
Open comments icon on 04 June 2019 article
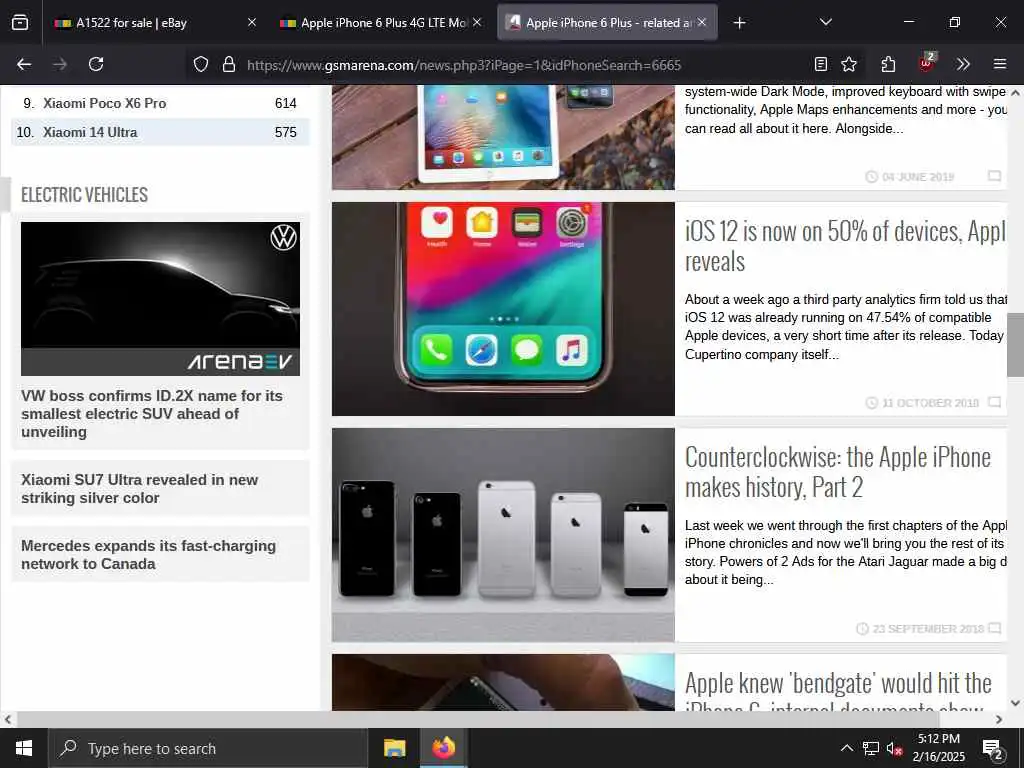(994, 176)
